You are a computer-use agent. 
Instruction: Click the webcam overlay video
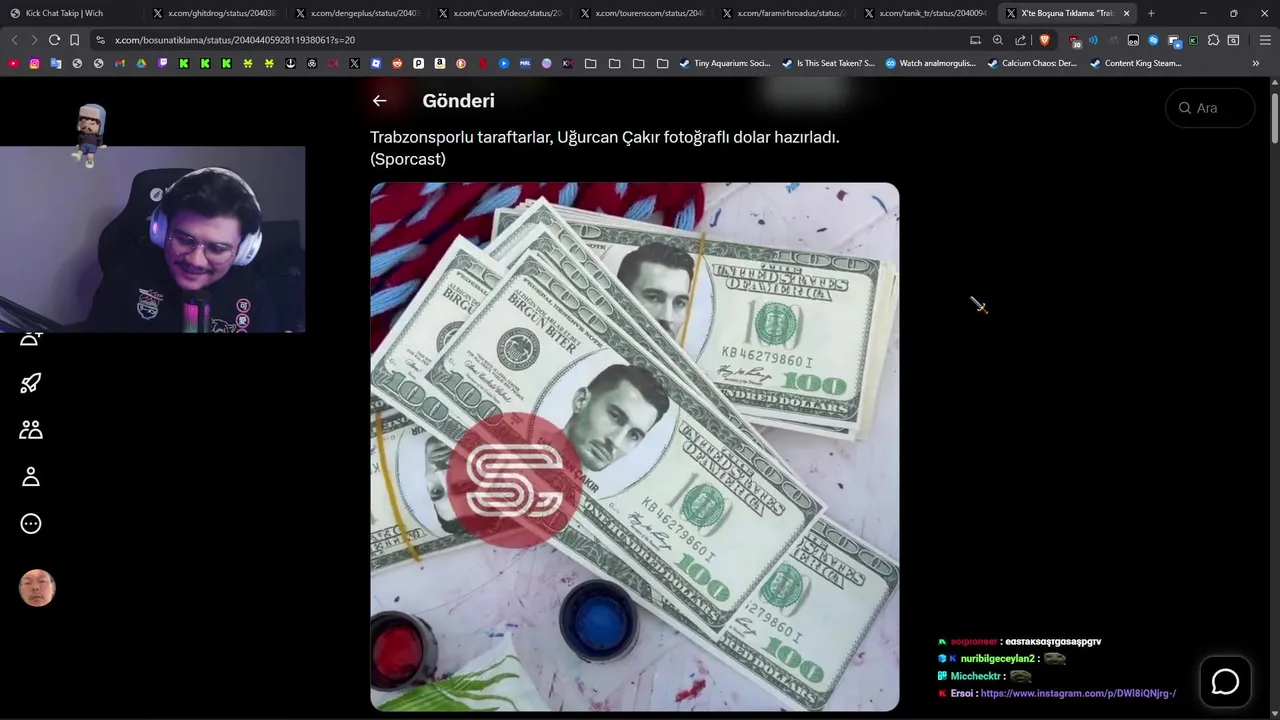pos(152,239)
